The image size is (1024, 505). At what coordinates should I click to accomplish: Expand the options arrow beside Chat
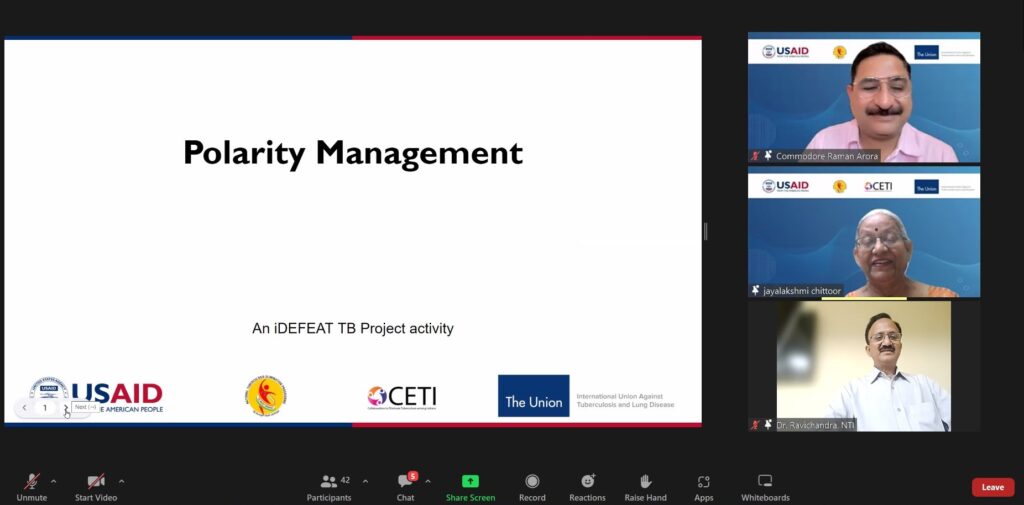click(428, 481)
